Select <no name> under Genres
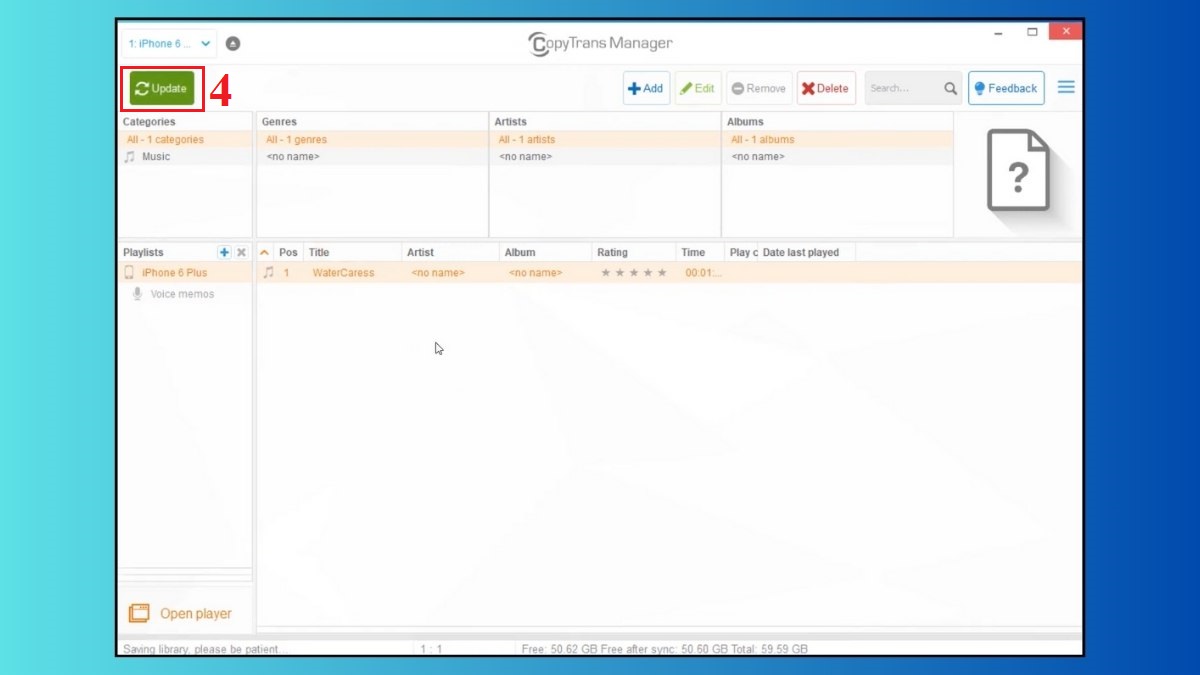 pyautogui.click(x=372, y=157)
